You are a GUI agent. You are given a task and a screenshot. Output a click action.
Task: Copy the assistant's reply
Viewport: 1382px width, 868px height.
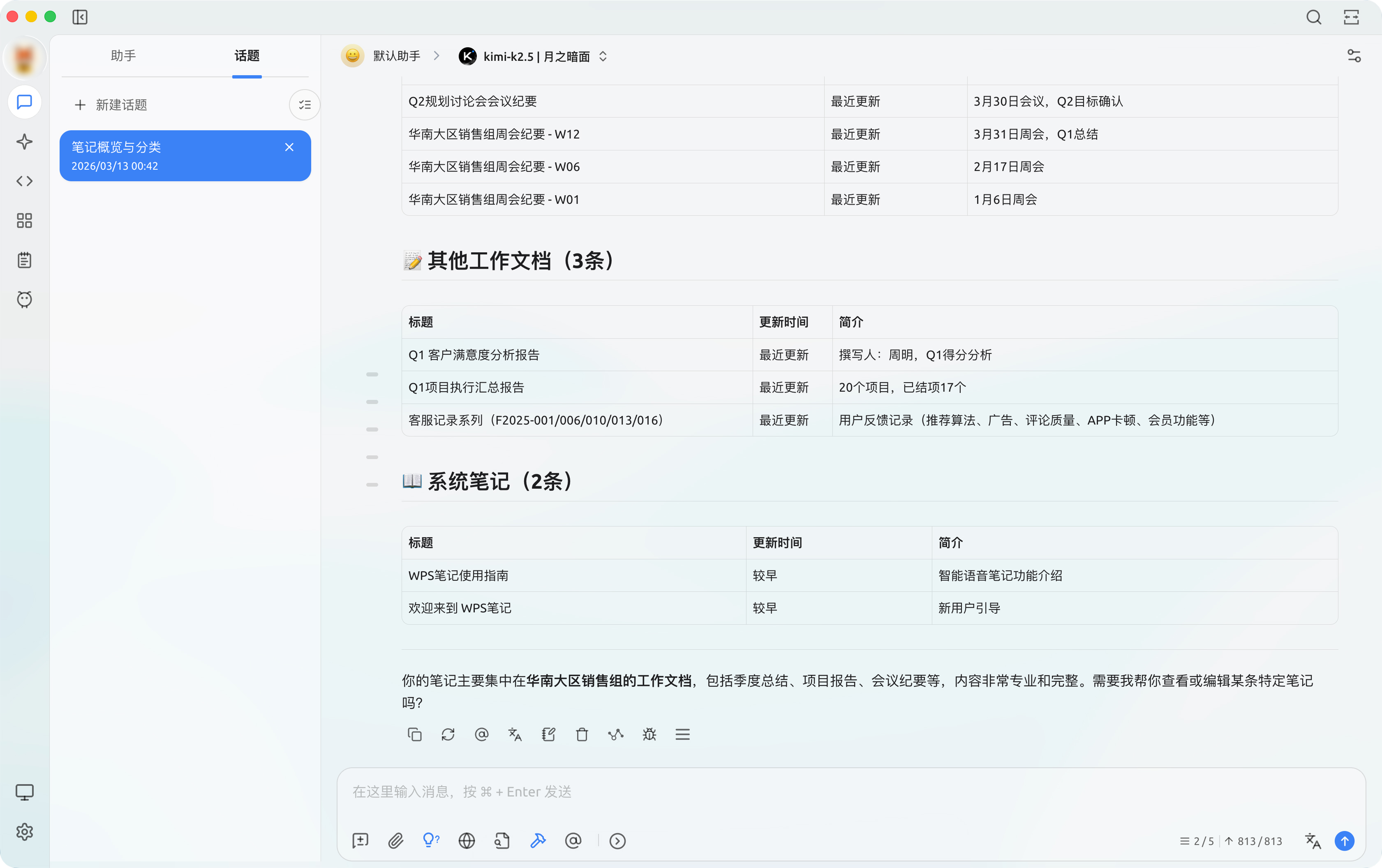[x=414, y=735]
